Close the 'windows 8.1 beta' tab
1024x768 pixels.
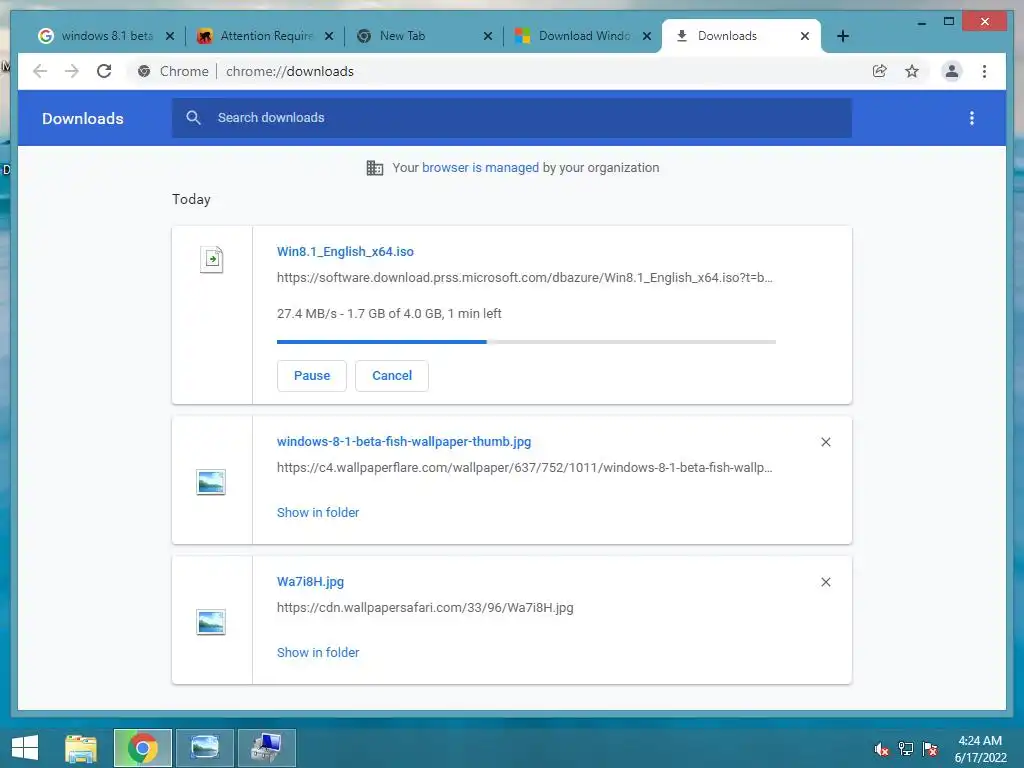point(170,36)
